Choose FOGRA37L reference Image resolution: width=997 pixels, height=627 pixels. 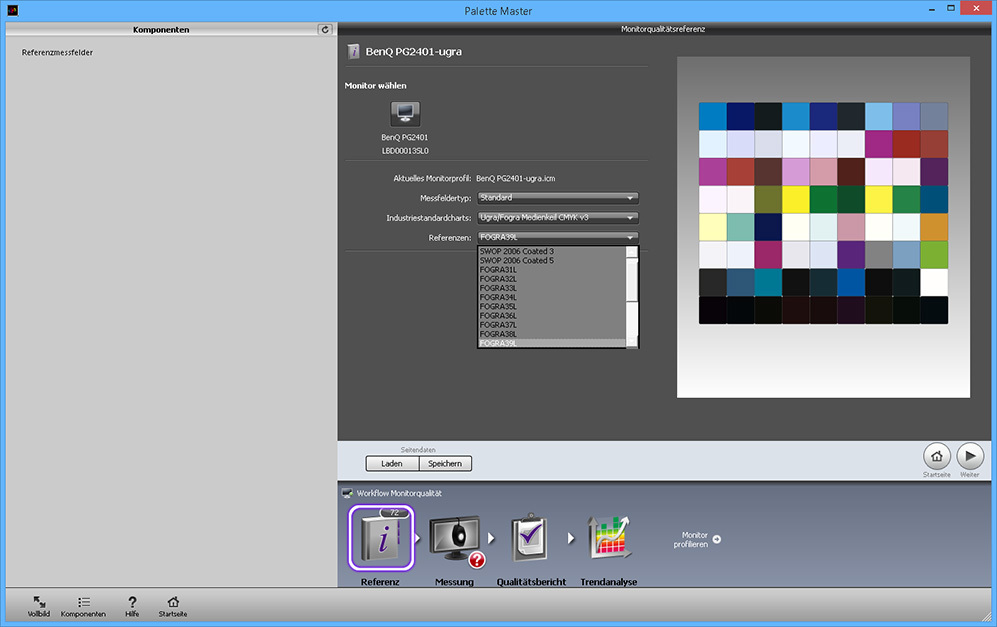click(551, 325)
